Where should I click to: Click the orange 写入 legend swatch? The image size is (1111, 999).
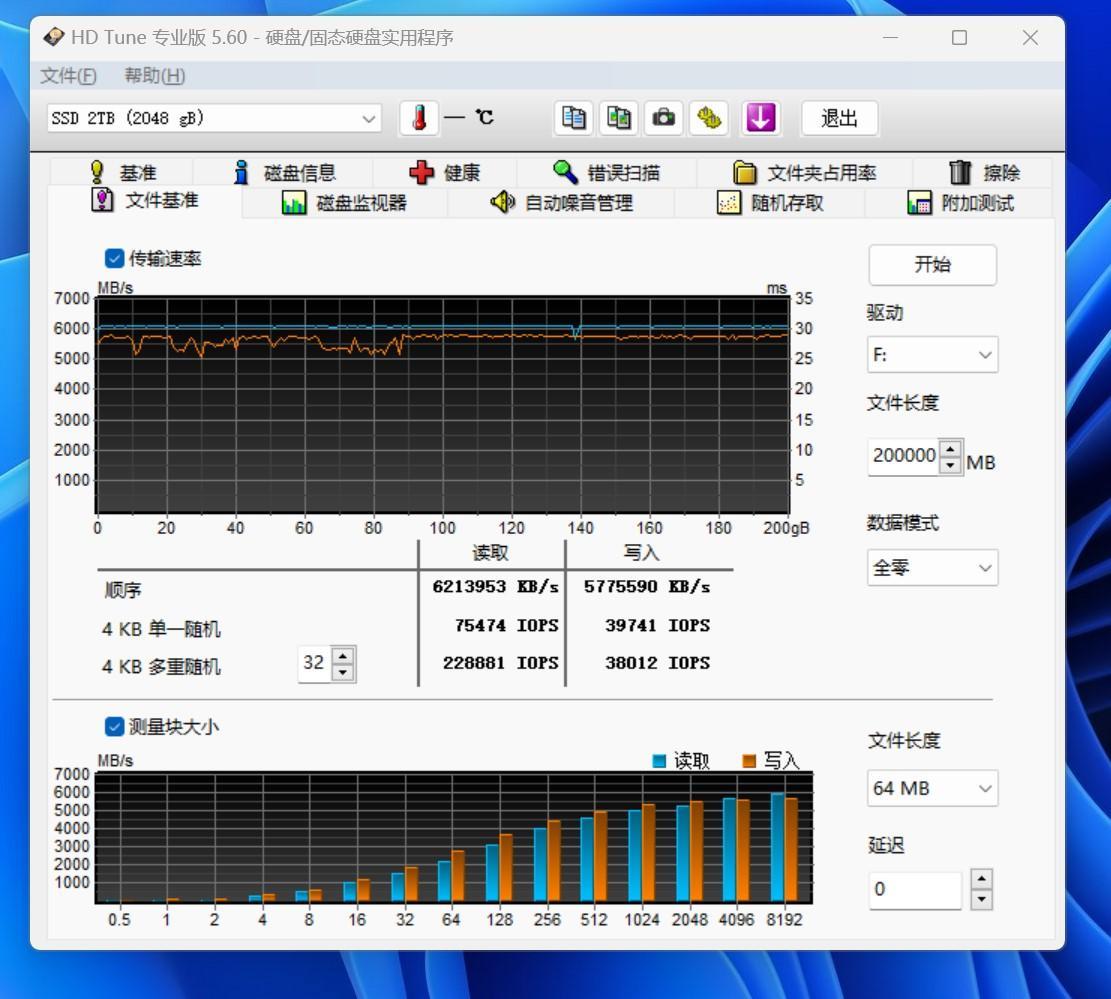pos(748,761)
